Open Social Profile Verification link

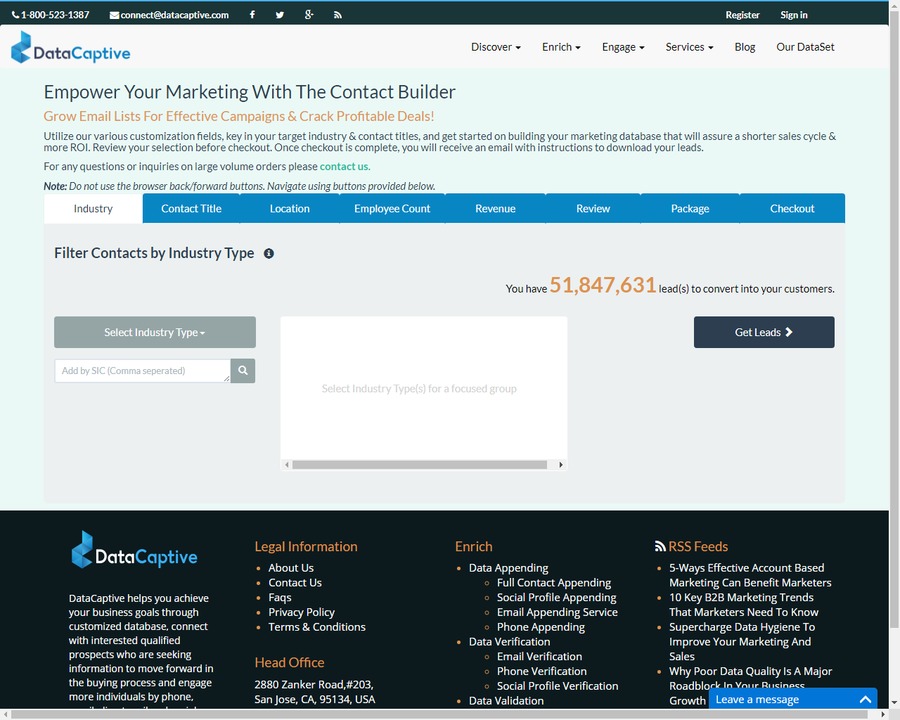[x=557, y=686]
